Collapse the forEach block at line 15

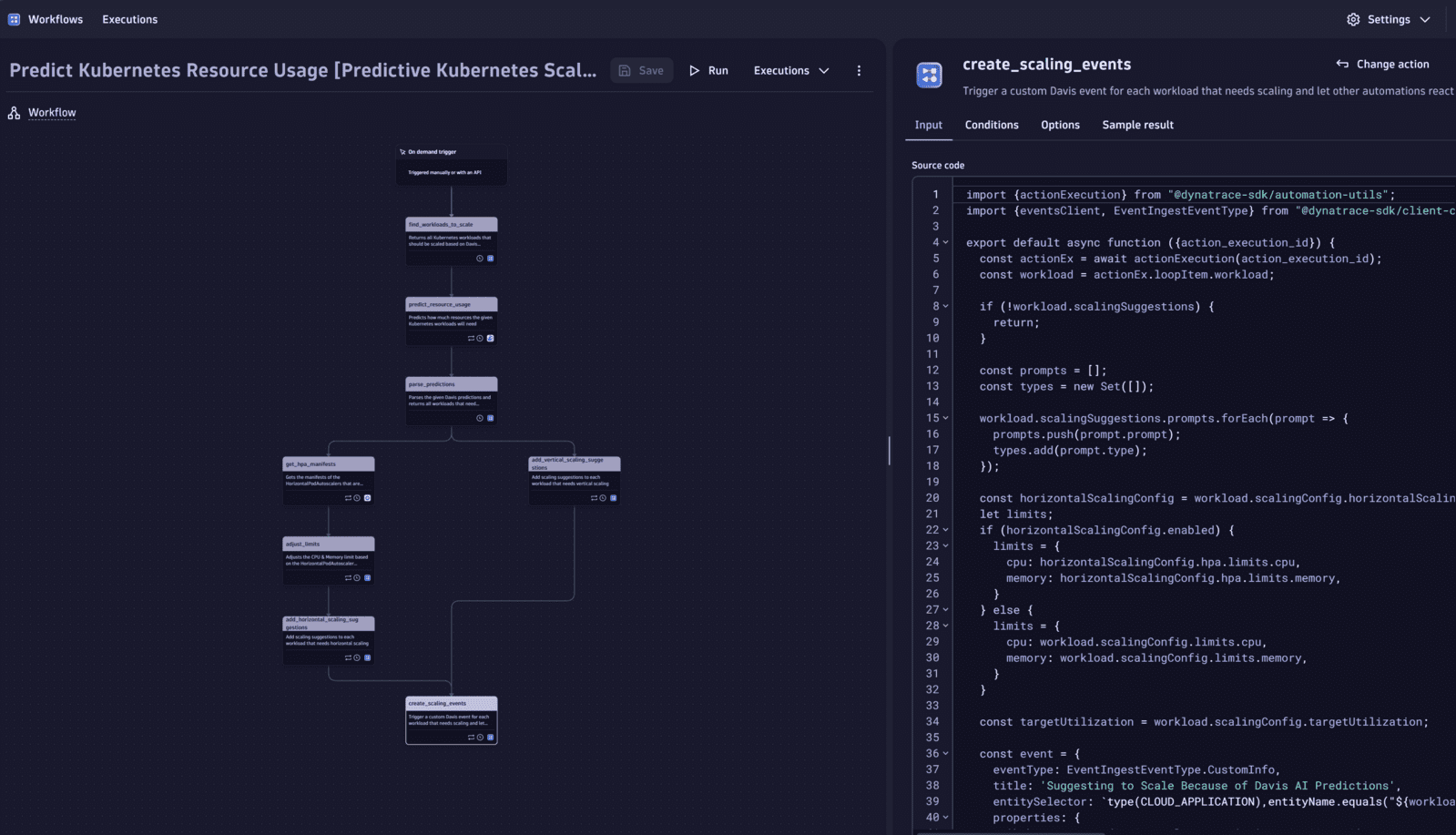point(945,419)
